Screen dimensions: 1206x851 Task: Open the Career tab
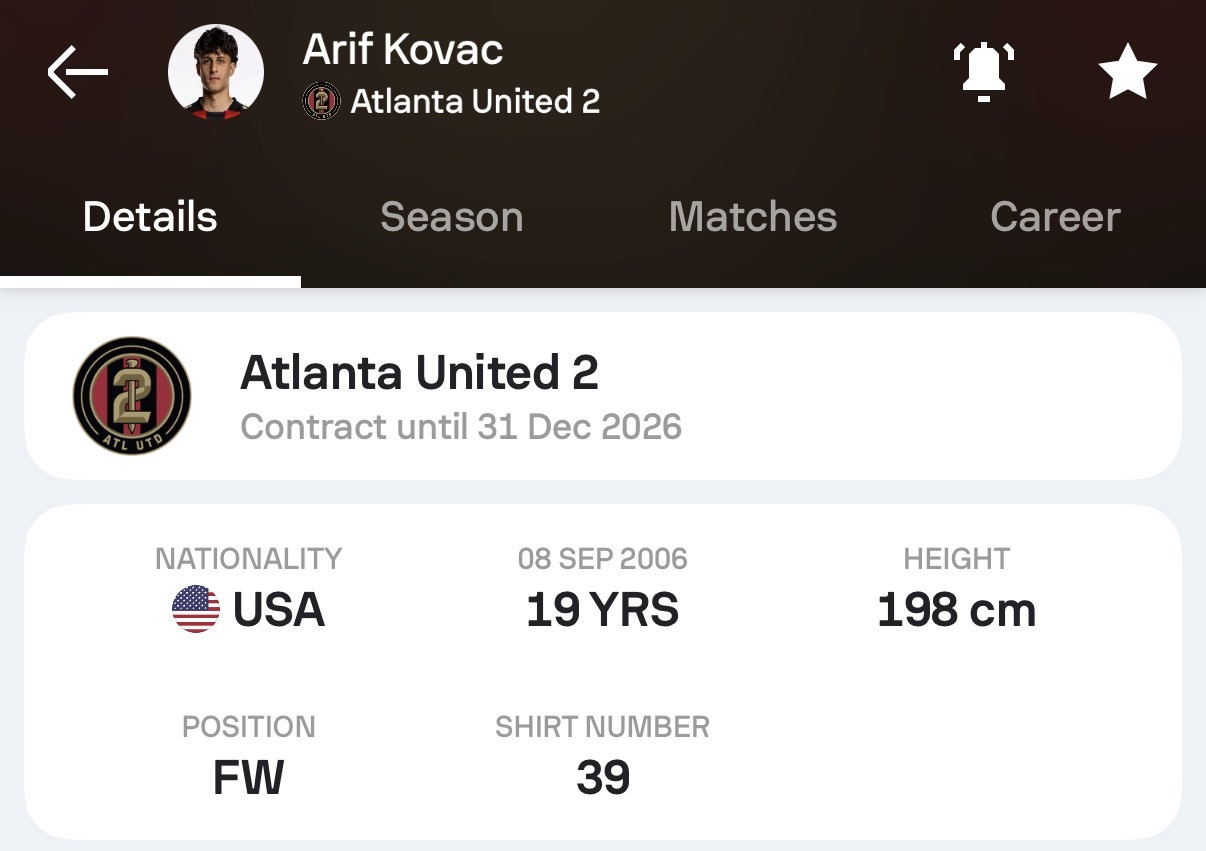1055,217
